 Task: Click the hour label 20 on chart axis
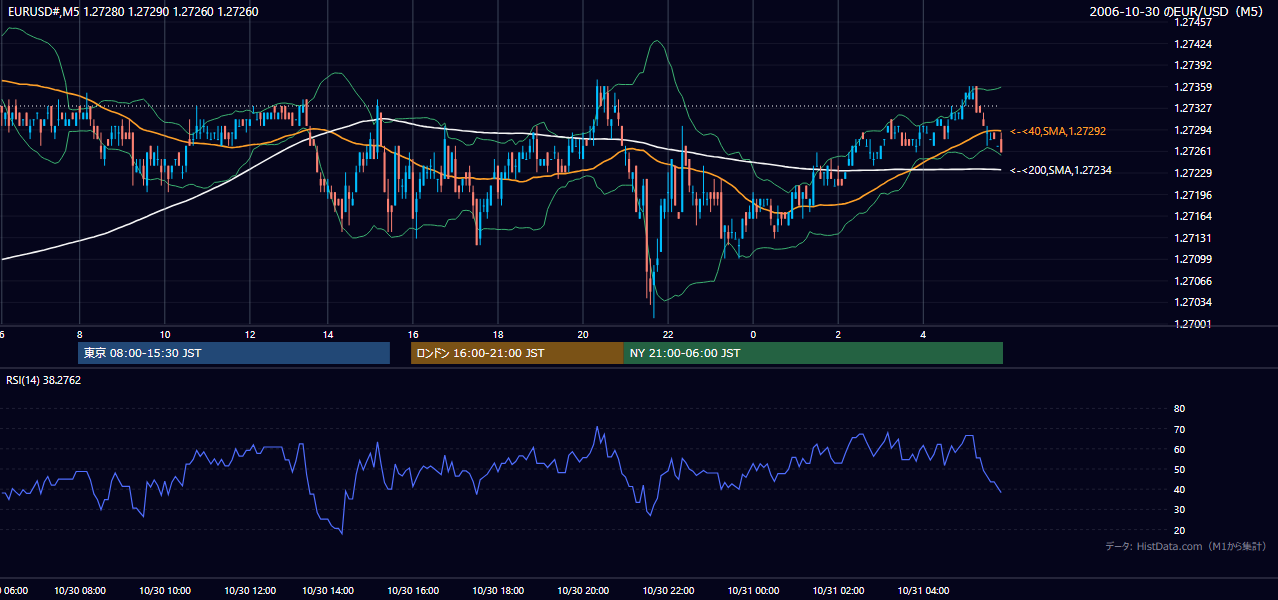(583, 335)
